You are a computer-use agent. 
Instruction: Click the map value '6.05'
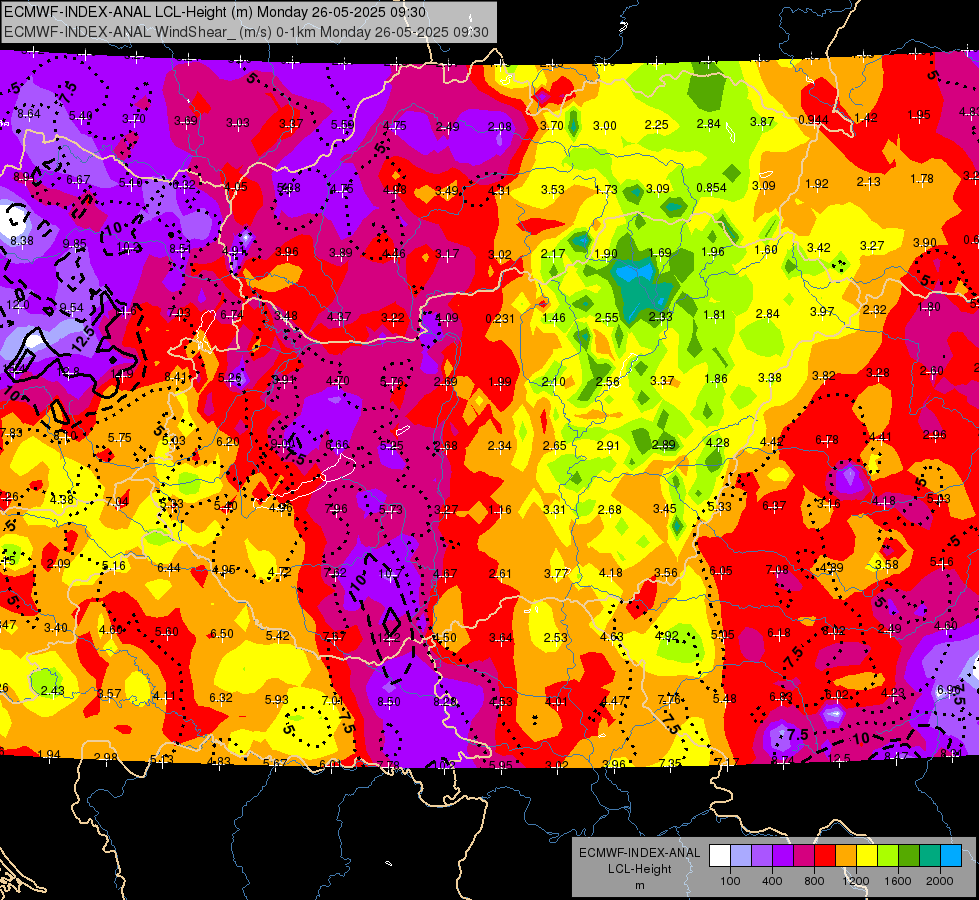(x=721, y=571)
